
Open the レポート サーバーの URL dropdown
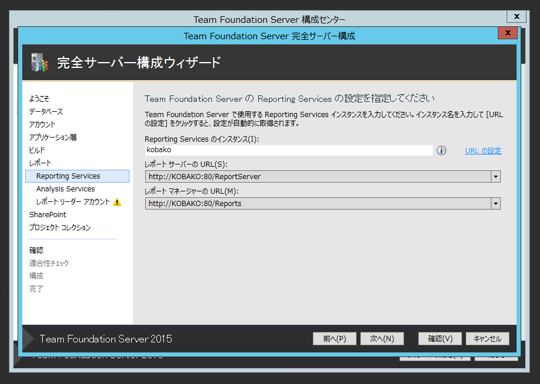495,177
